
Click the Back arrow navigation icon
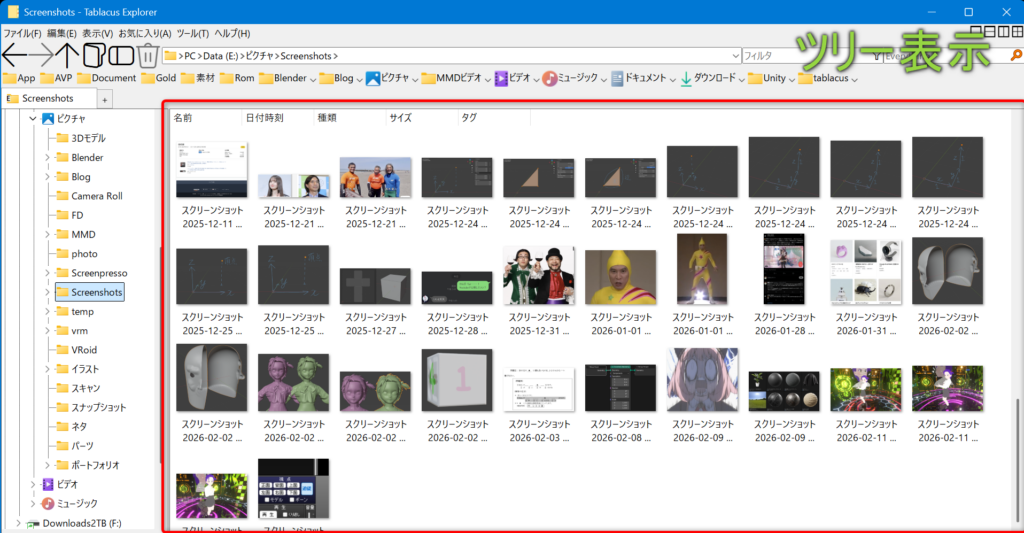coord(14,54)
